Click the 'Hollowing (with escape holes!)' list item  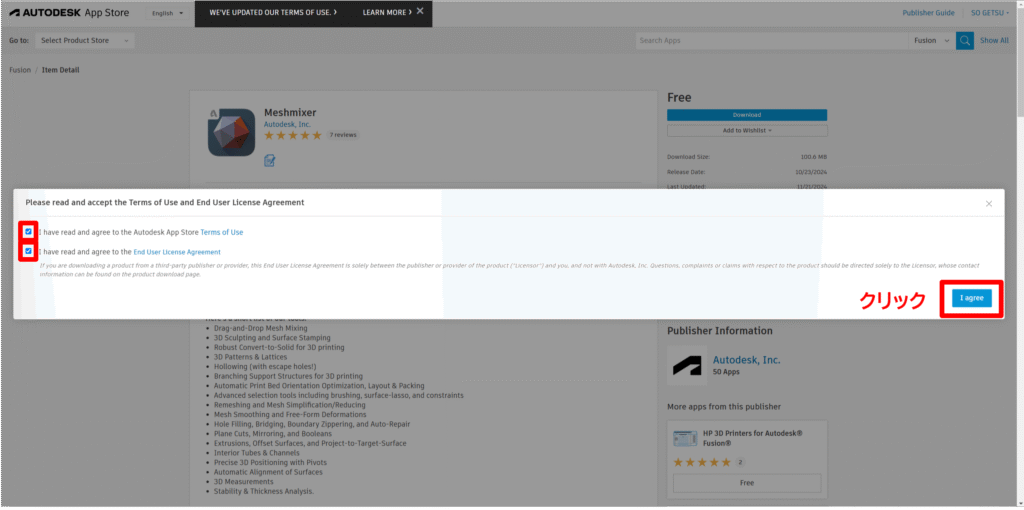pyautogui.click(x=264, y=366)
